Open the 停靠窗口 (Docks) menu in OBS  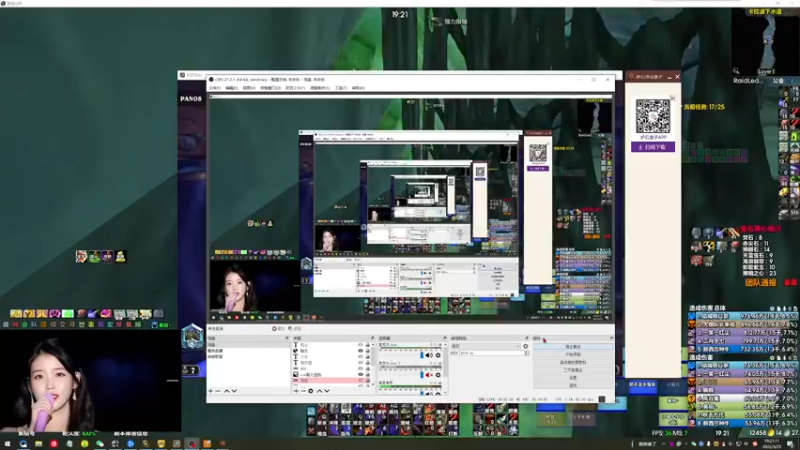tap(270, 88)
